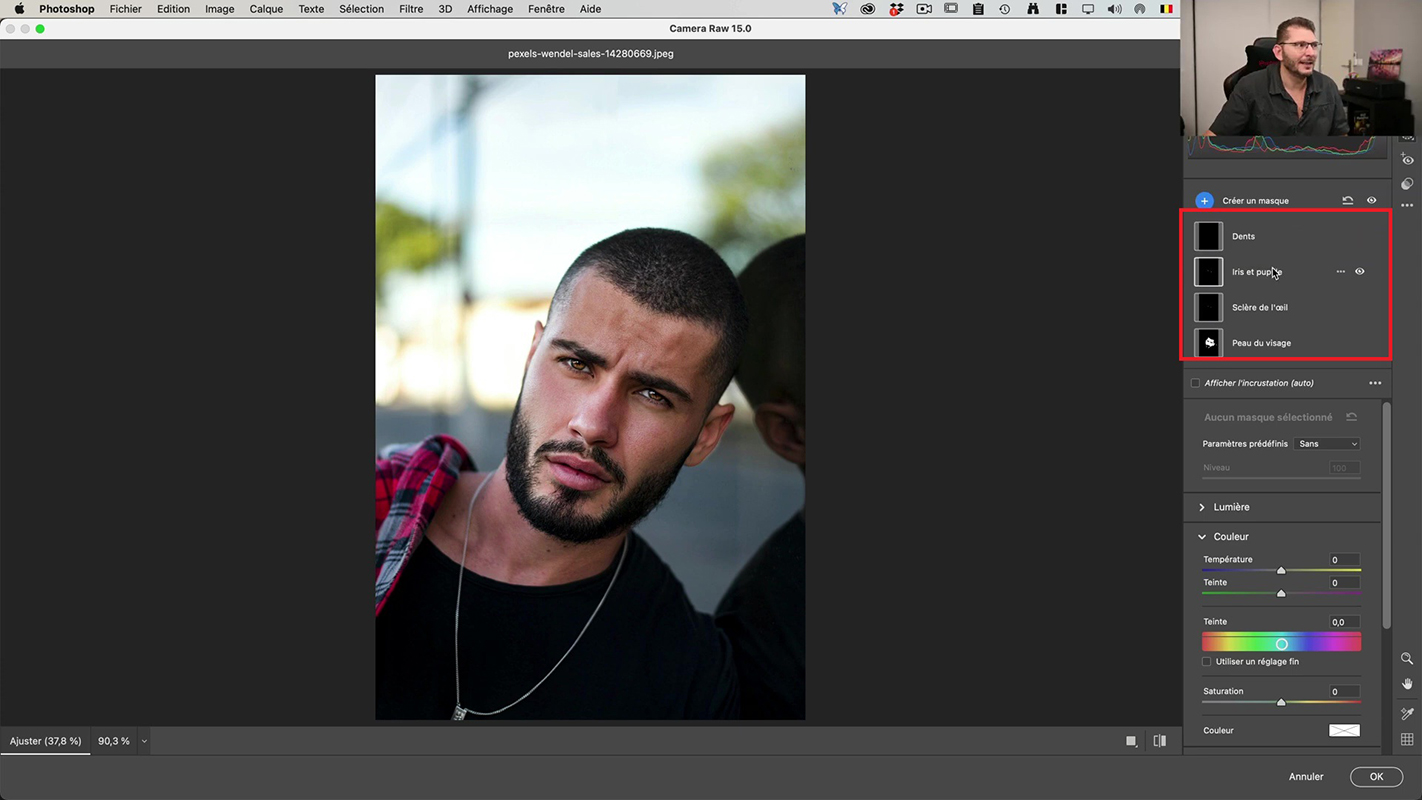Expand the Lumière section
Screen dimensions: 1422x800
pyautogui.click(x=1202, y=507)
